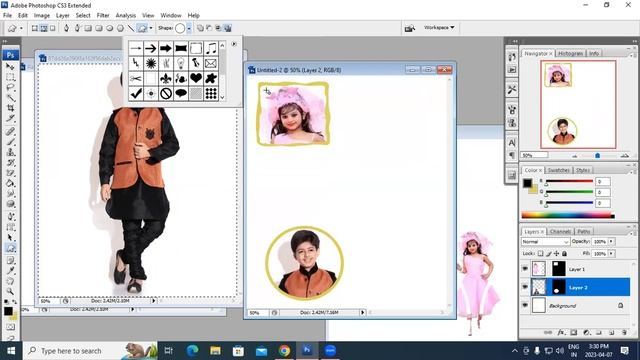Toggle Background layer visibility eye
640x360 pixels.
[x=525, y=305]
